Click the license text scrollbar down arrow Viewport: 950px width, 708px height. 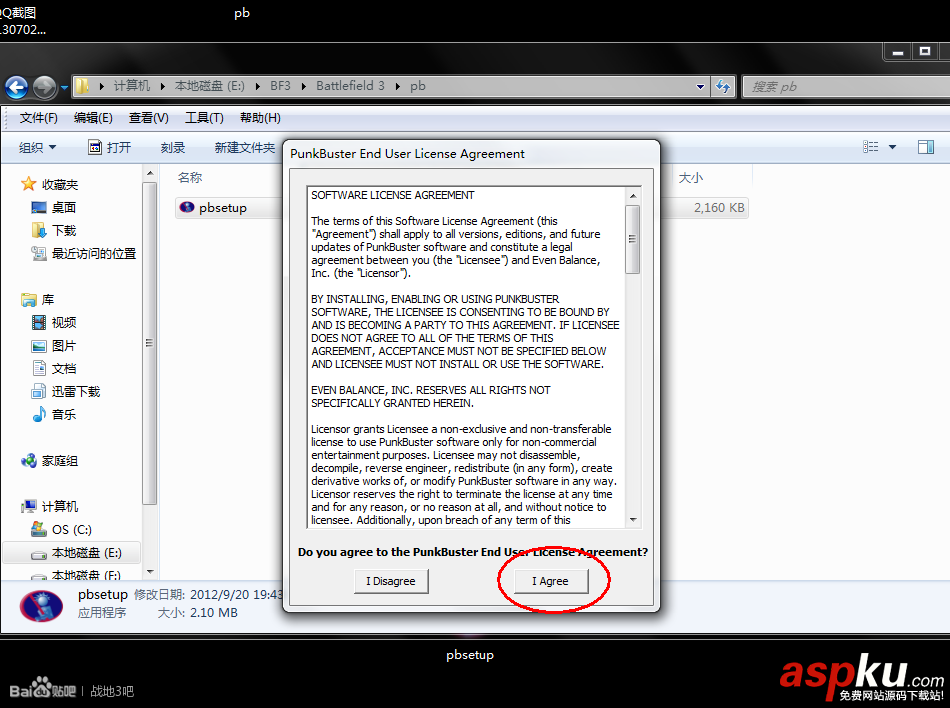tap(633, 520)
